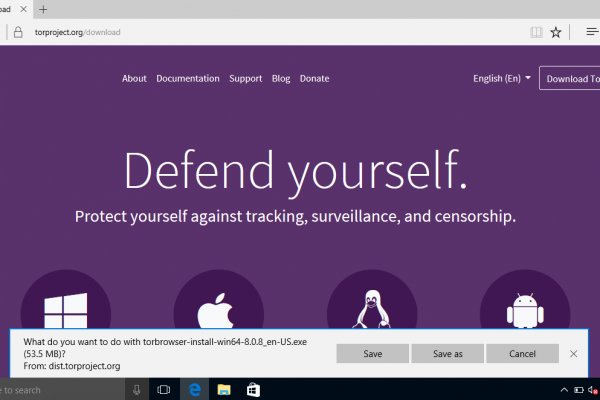This screenshot has height=400, width=600.
Task: Visit the Blog link
Action: (281, 79)
